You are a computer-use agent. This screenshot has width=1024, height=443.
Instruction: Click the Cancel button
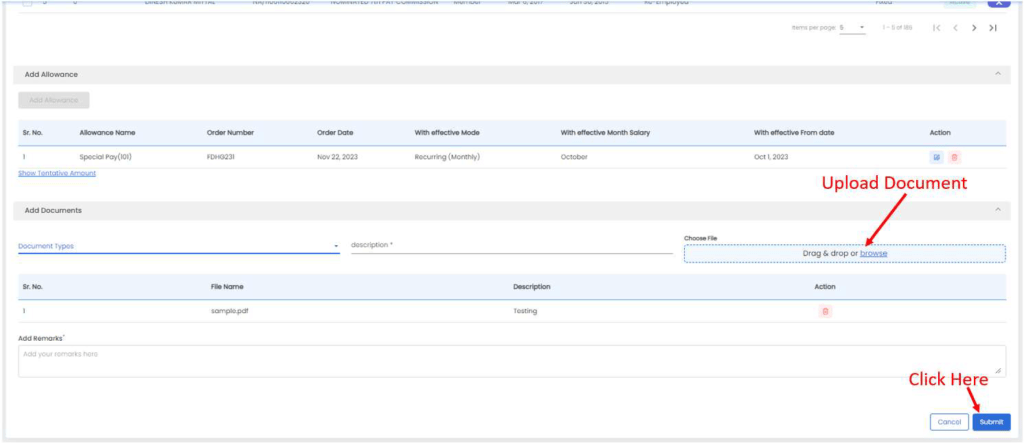tap(949, 422)
